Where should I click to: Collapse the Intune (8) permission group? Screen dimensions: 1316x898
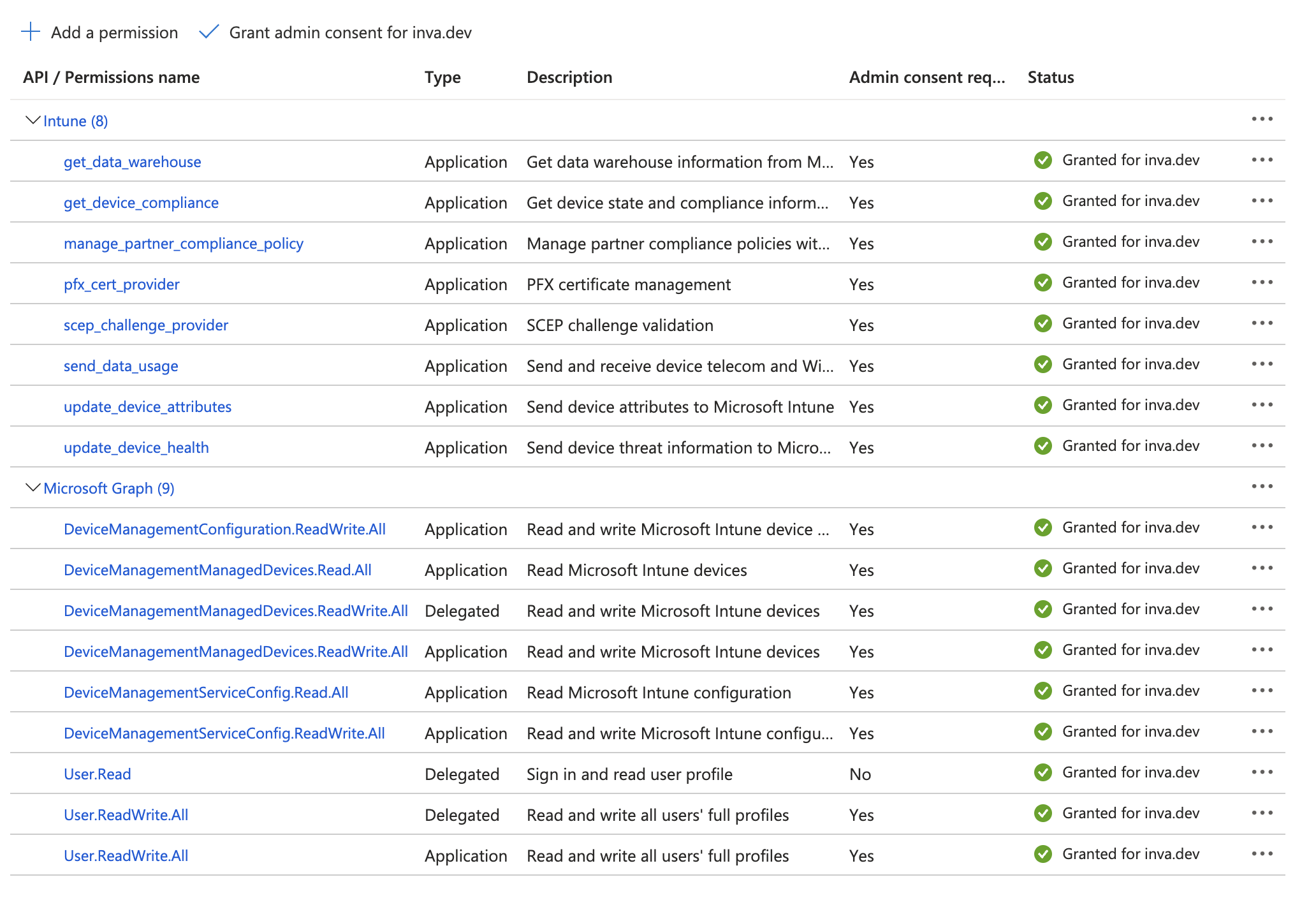[x=33, y=121]
